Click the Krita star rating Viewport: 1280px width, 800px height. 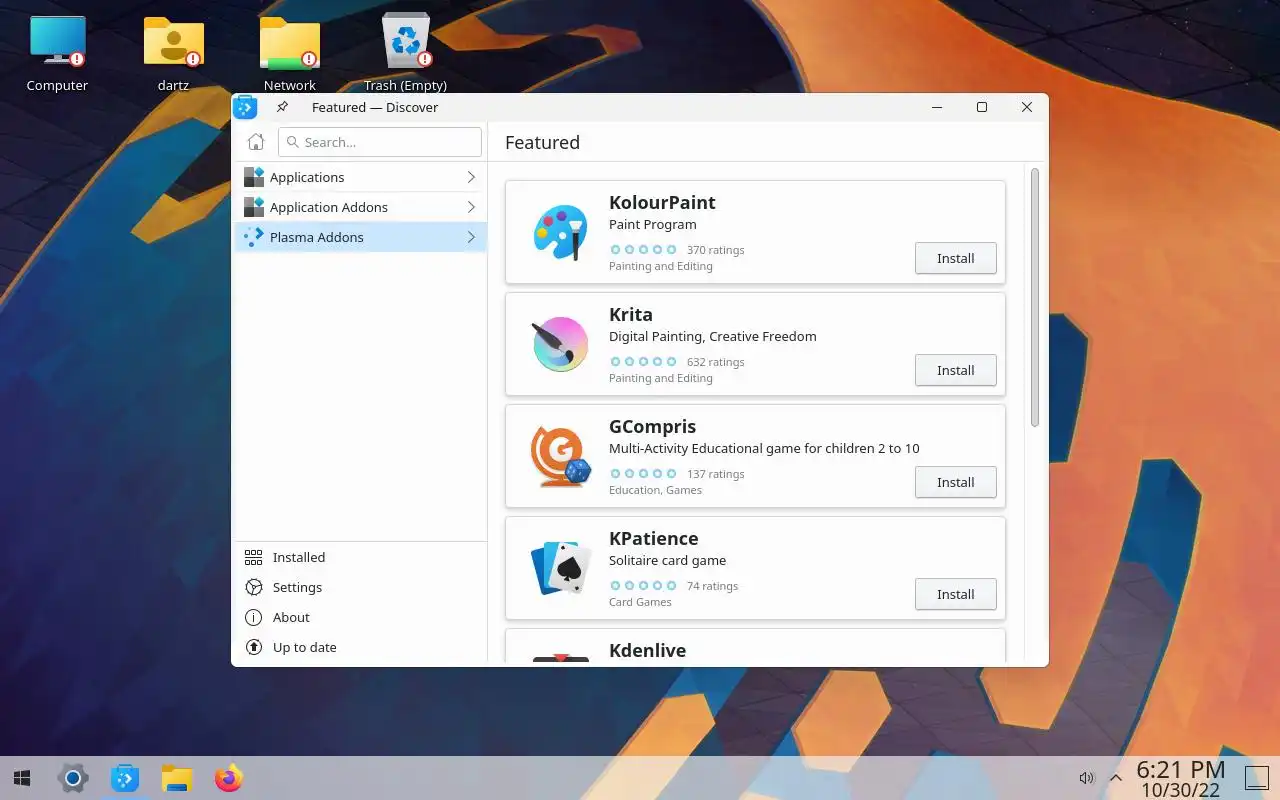[644, 362]
